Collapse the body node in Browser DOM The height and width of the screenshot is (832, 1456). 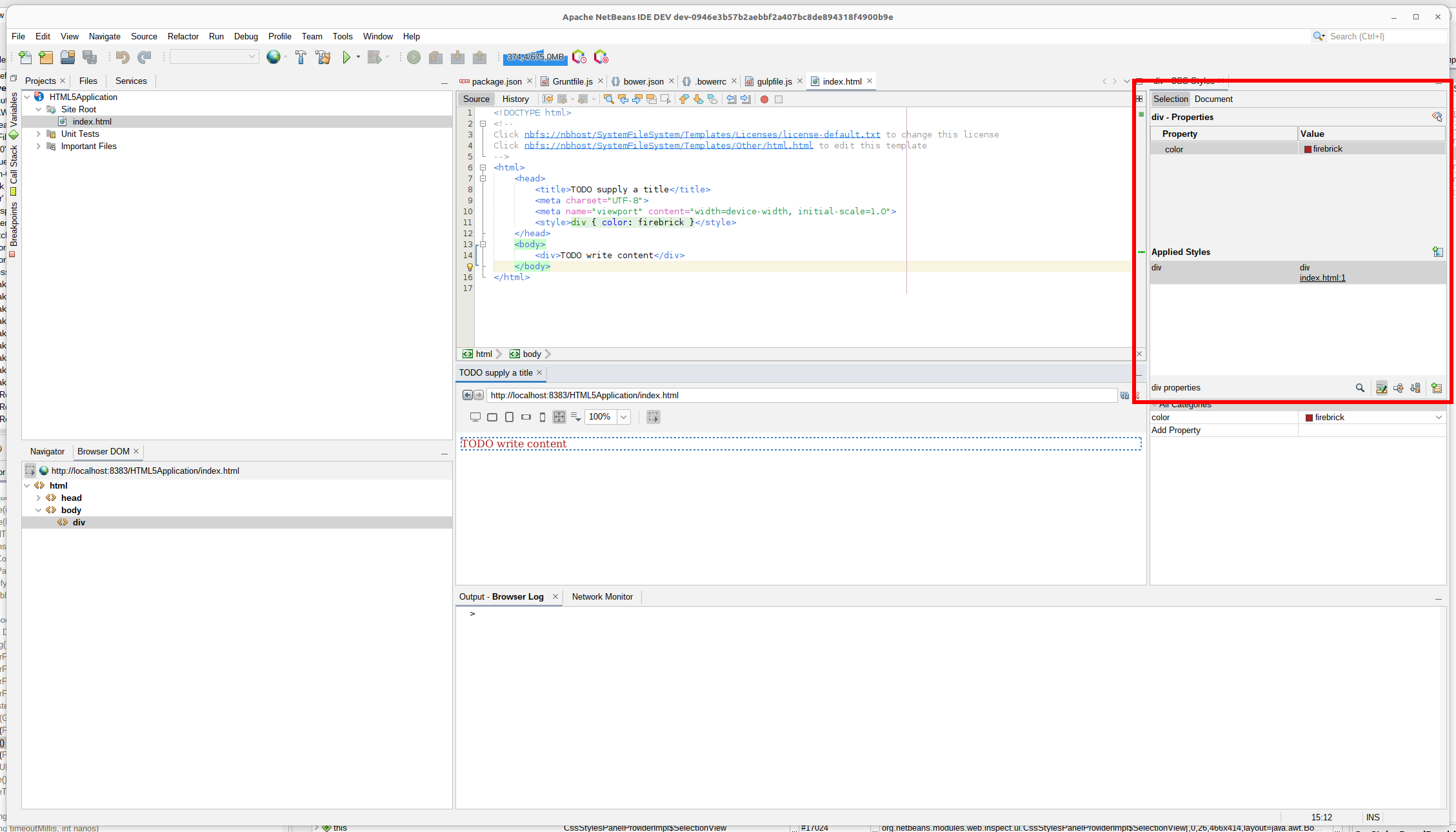click(x=39, y=510)
